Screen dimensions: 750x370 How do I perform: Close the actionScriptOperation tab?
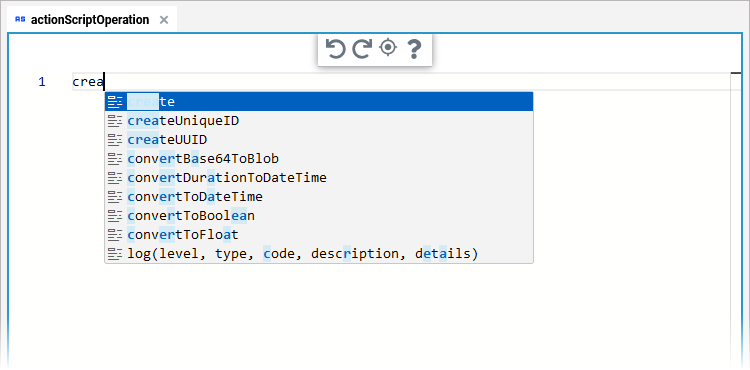(164, 20)
